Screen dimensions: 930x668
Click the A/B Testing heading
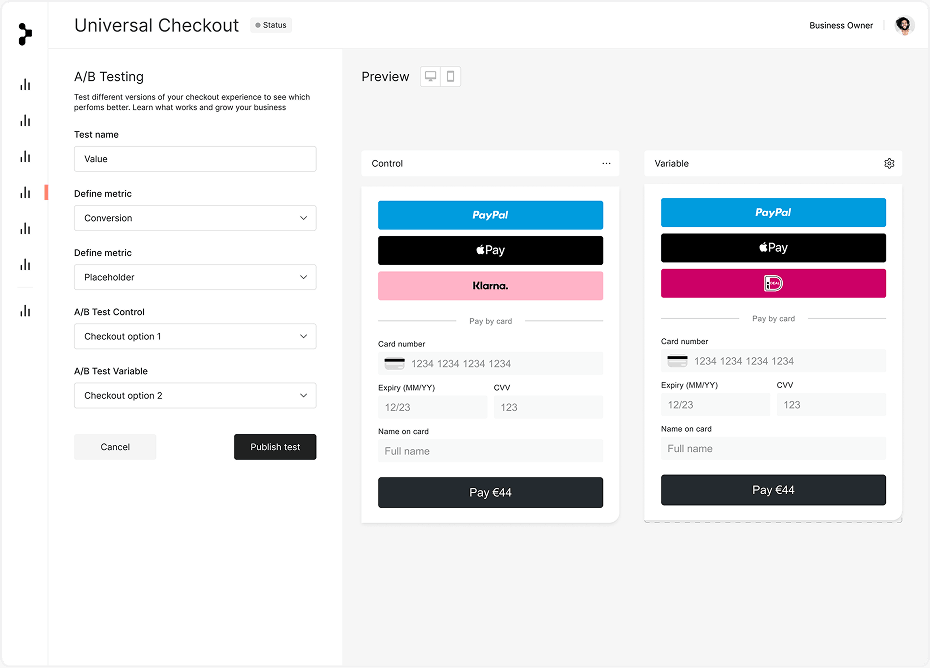109,77
